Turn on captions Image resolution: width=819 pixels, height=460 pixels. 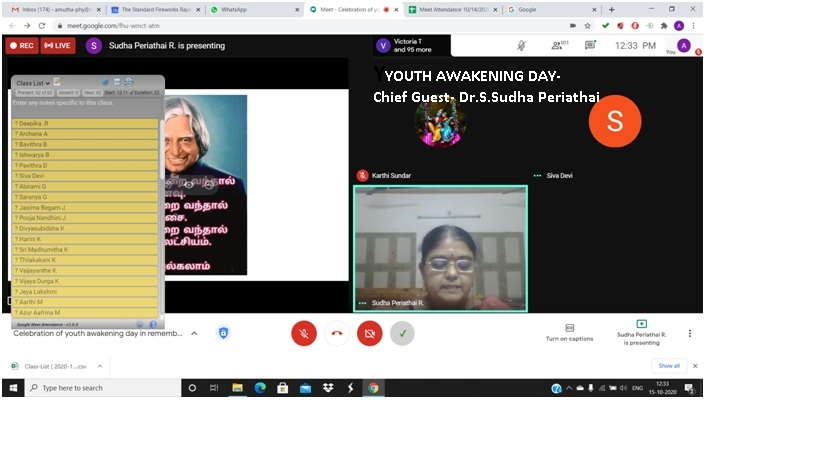click(x=569, y=333)
